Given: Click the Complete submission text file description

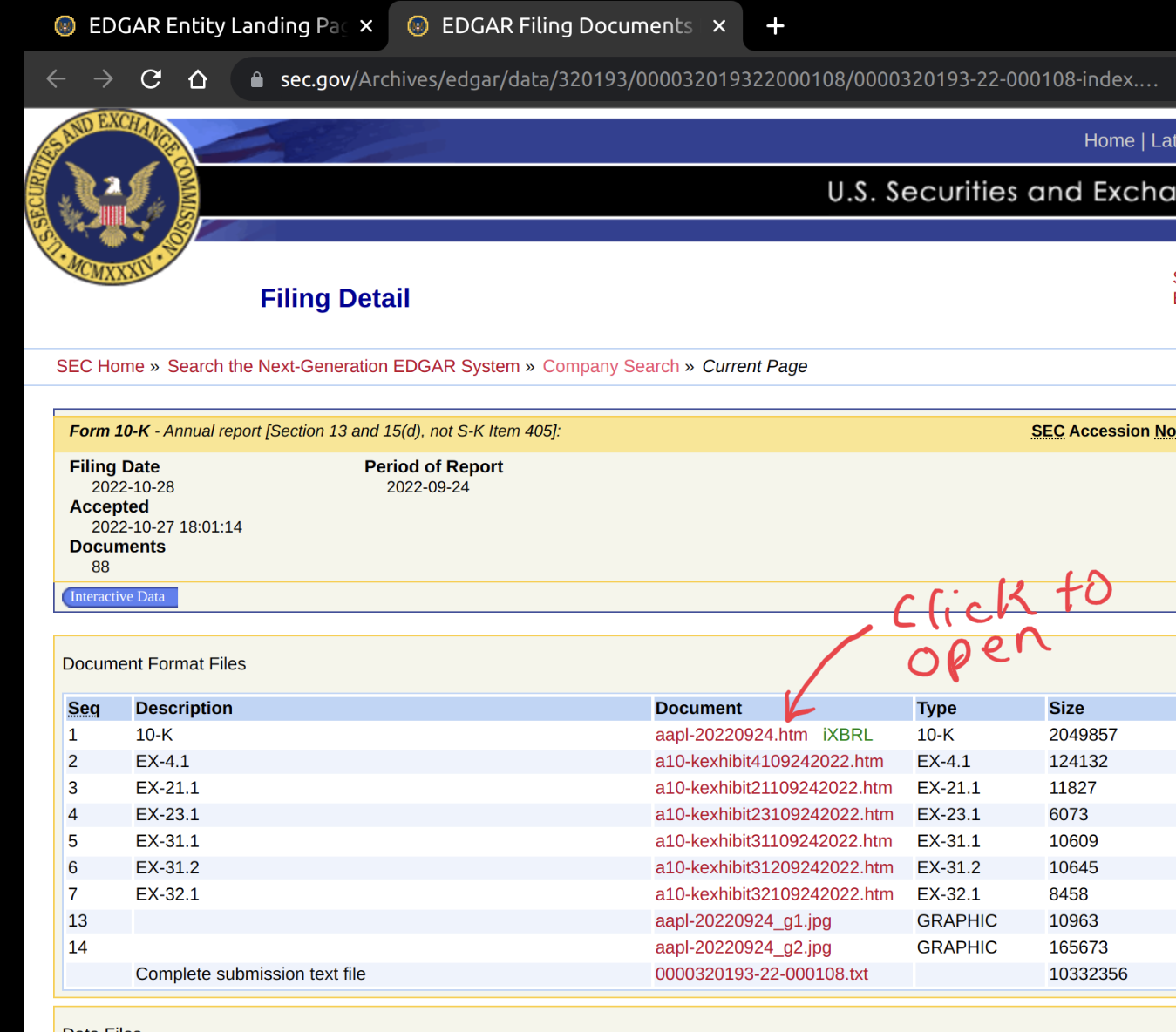Looking at the screenshot, I should tap(250, 974).
